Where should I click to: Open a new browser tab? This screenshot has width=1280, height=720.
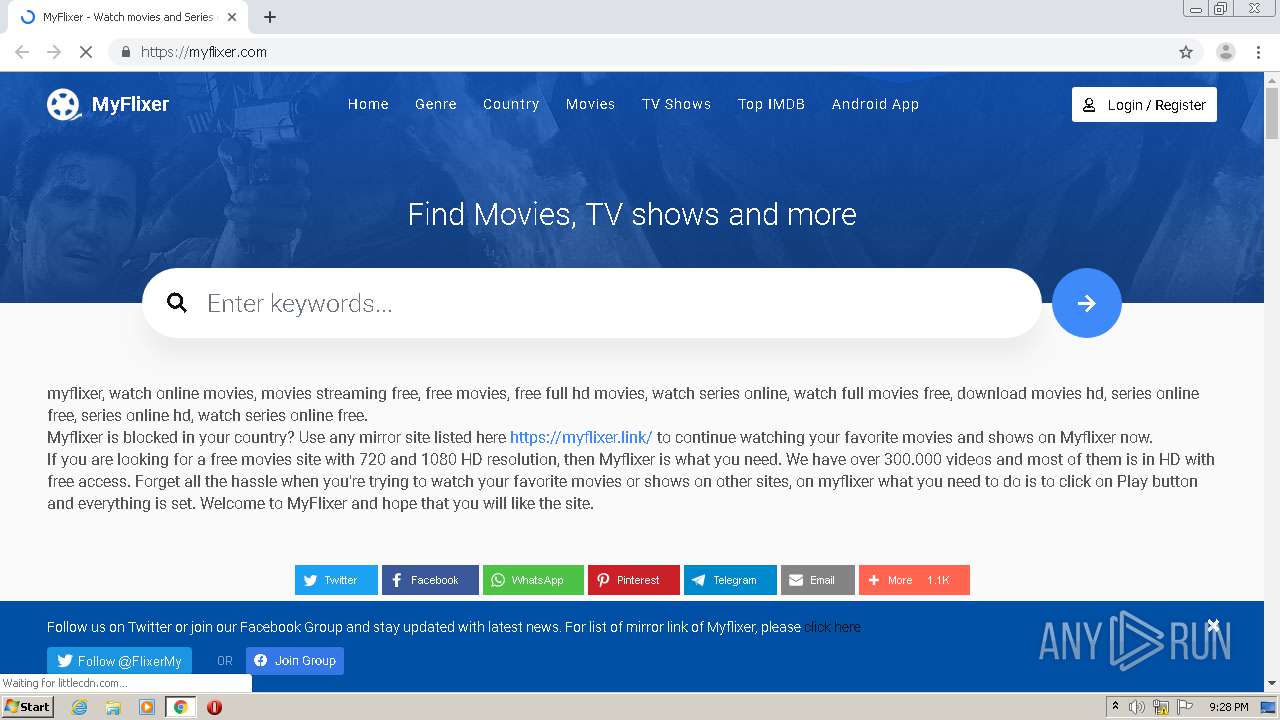click(270, 17)
